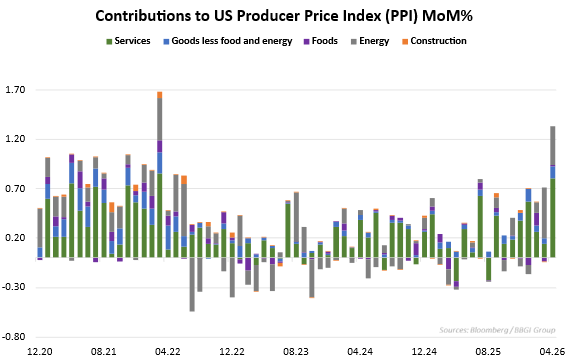Click the gray energy segment of last bar
This screenshot has height=363, width=568.
[553, 146]
